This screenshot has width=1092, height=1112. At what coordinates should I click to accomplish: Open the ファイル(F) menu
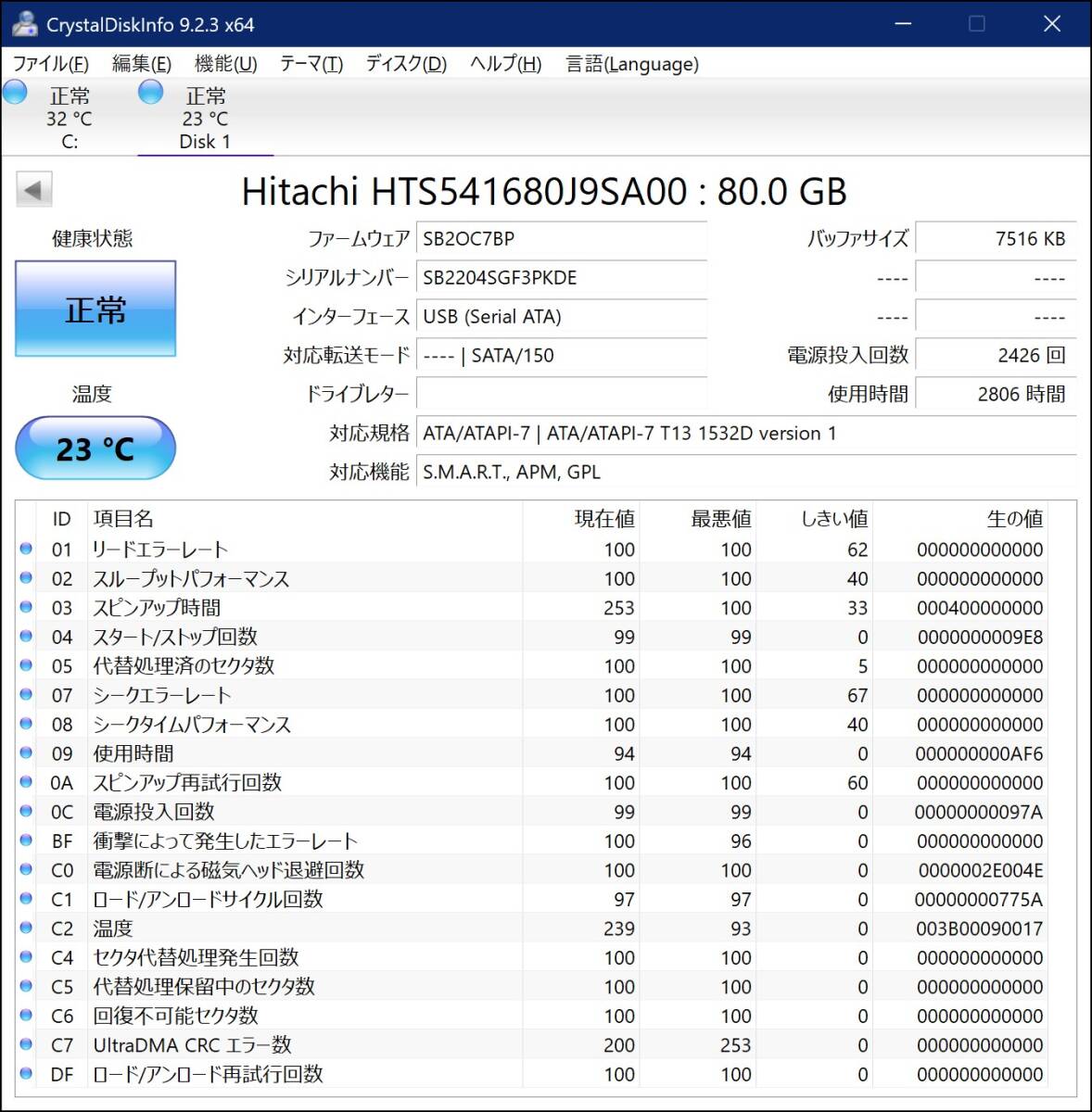[50, 64]
